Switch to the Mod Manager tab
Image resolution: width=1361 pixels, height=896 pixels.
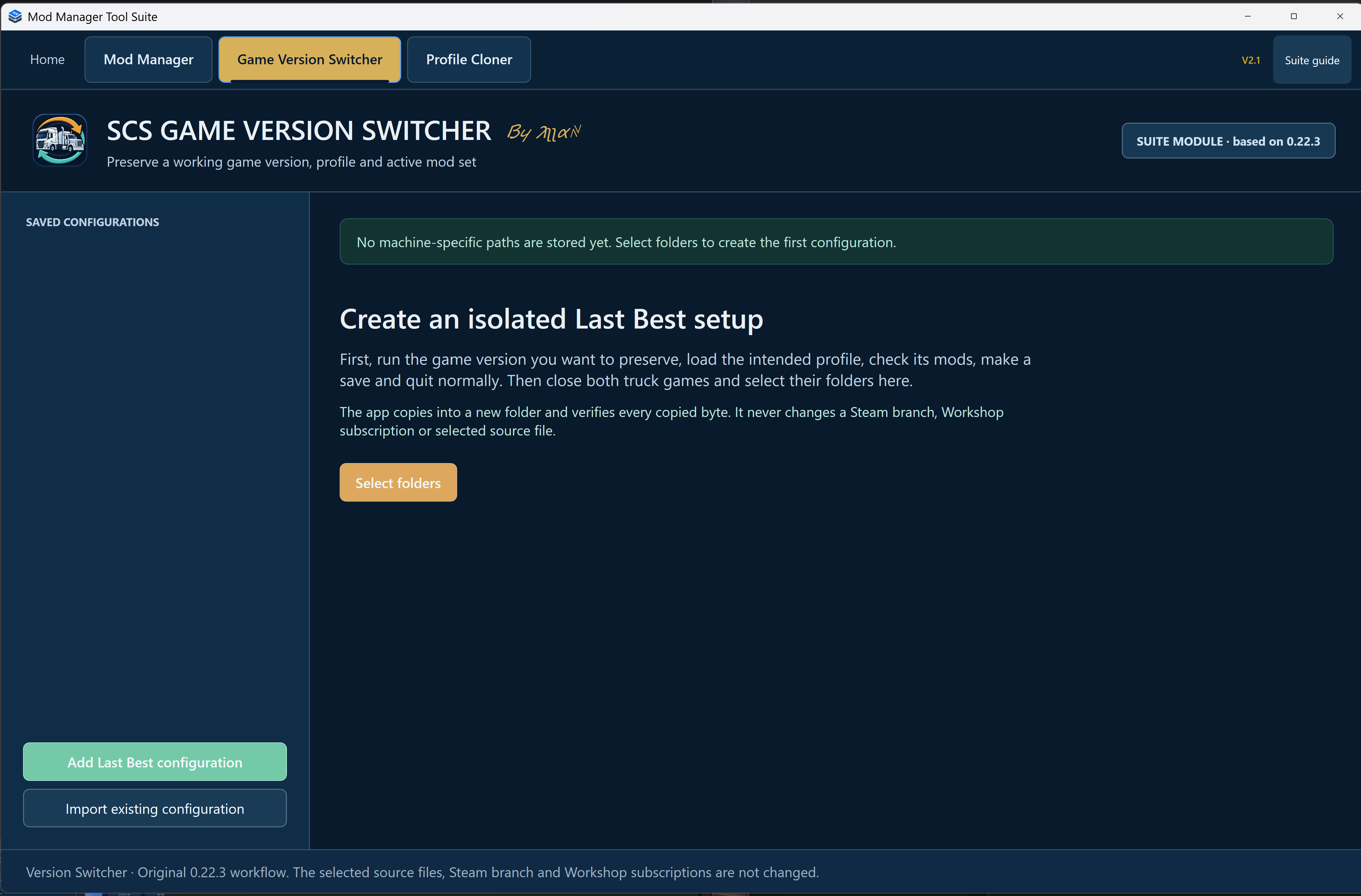coord(149,59)
